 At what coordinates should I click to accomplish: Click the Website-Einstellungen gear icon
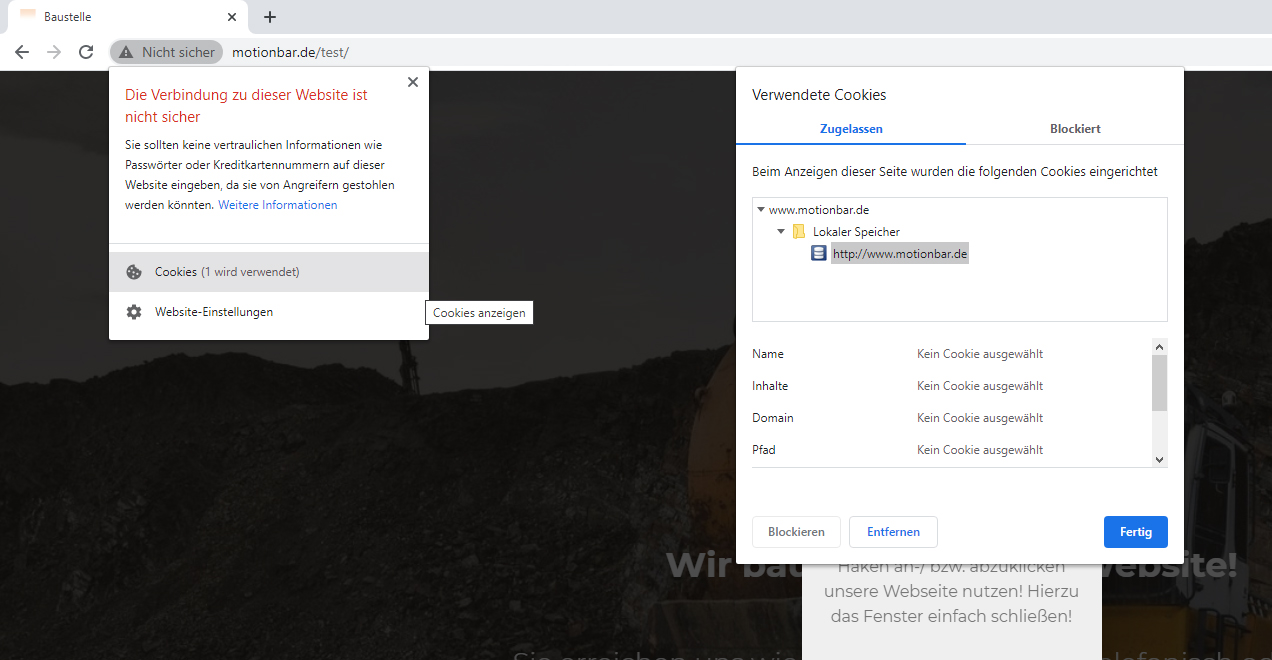tap(134, 312)
